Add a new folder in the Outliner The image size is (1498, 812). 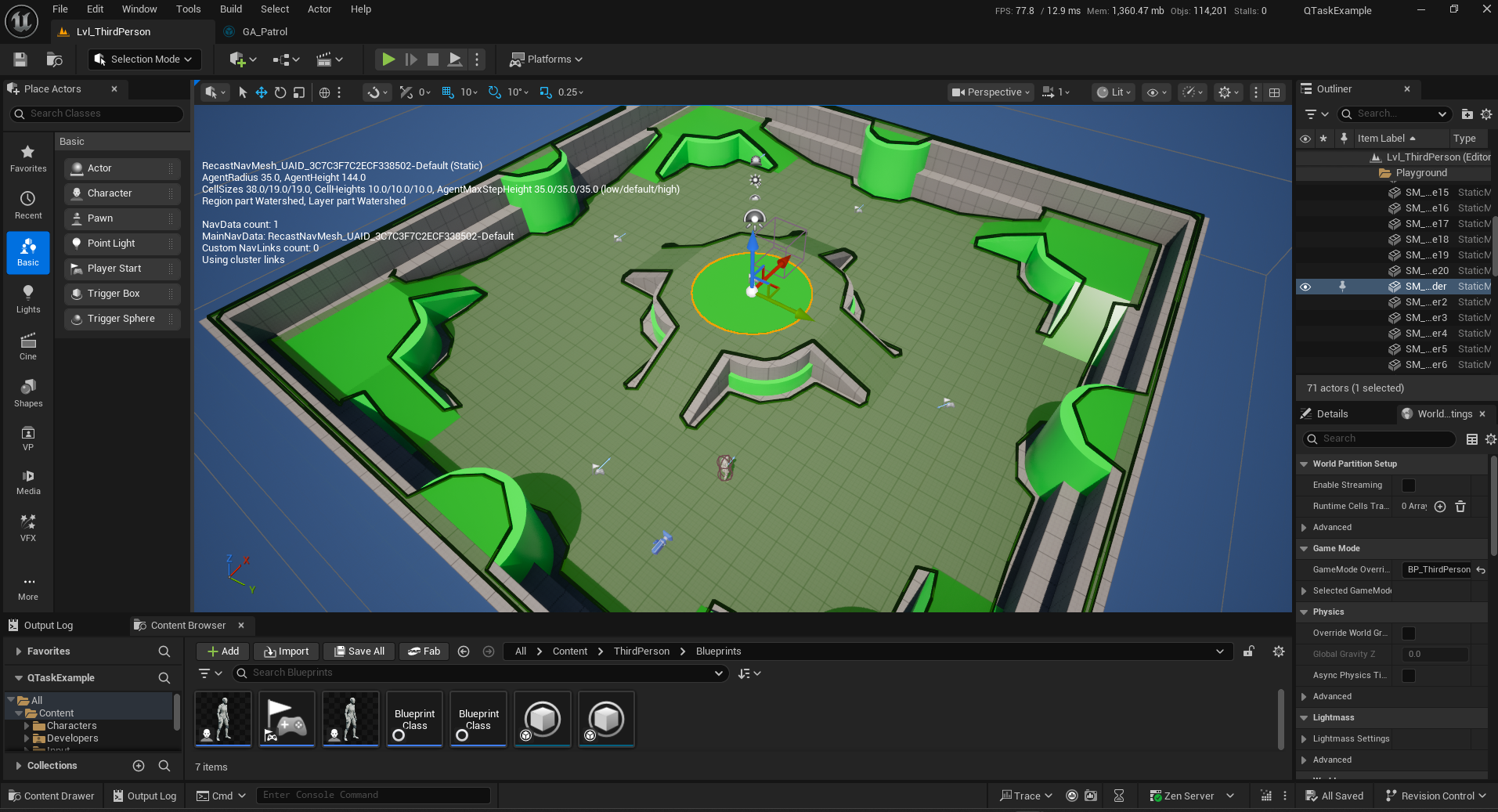click(x=1467, y=114)
